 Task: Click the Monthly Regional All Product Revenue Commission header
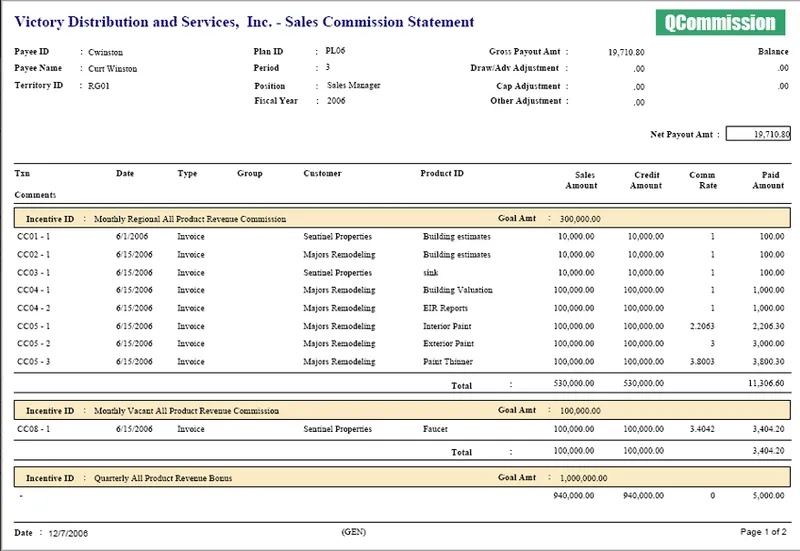point(402,218)
